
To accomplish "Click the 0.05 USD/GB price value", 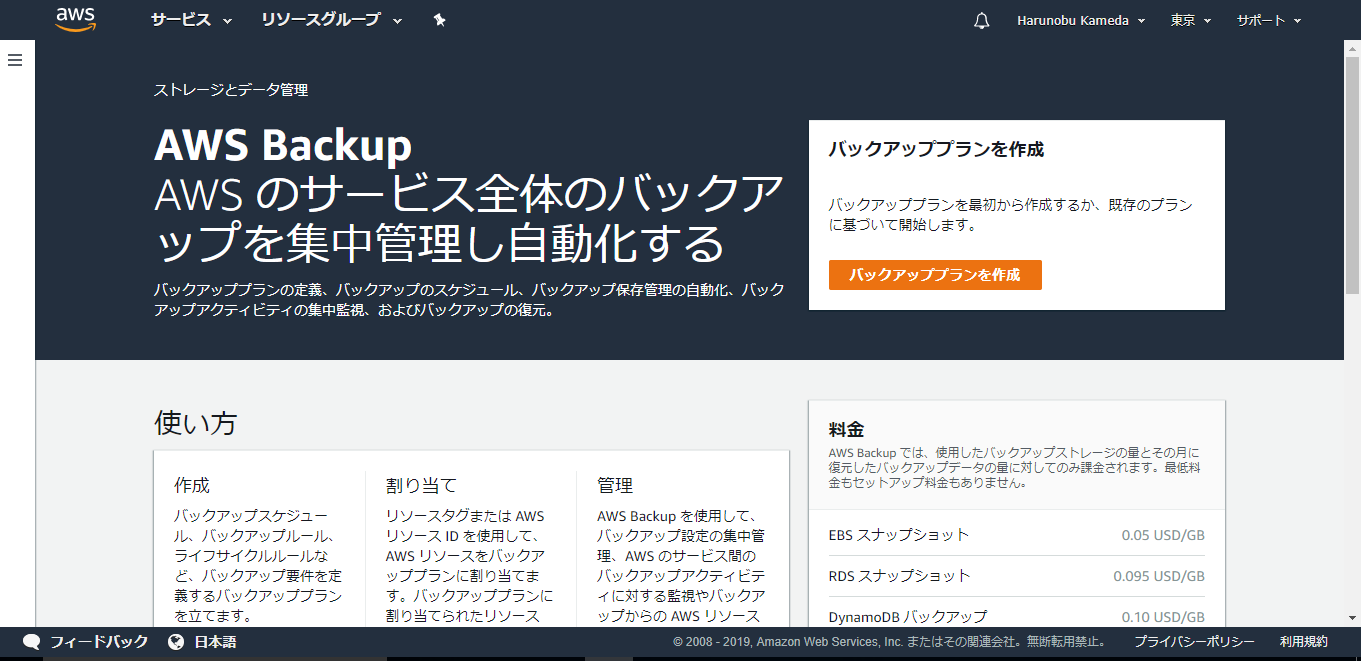I will 1163,535.
